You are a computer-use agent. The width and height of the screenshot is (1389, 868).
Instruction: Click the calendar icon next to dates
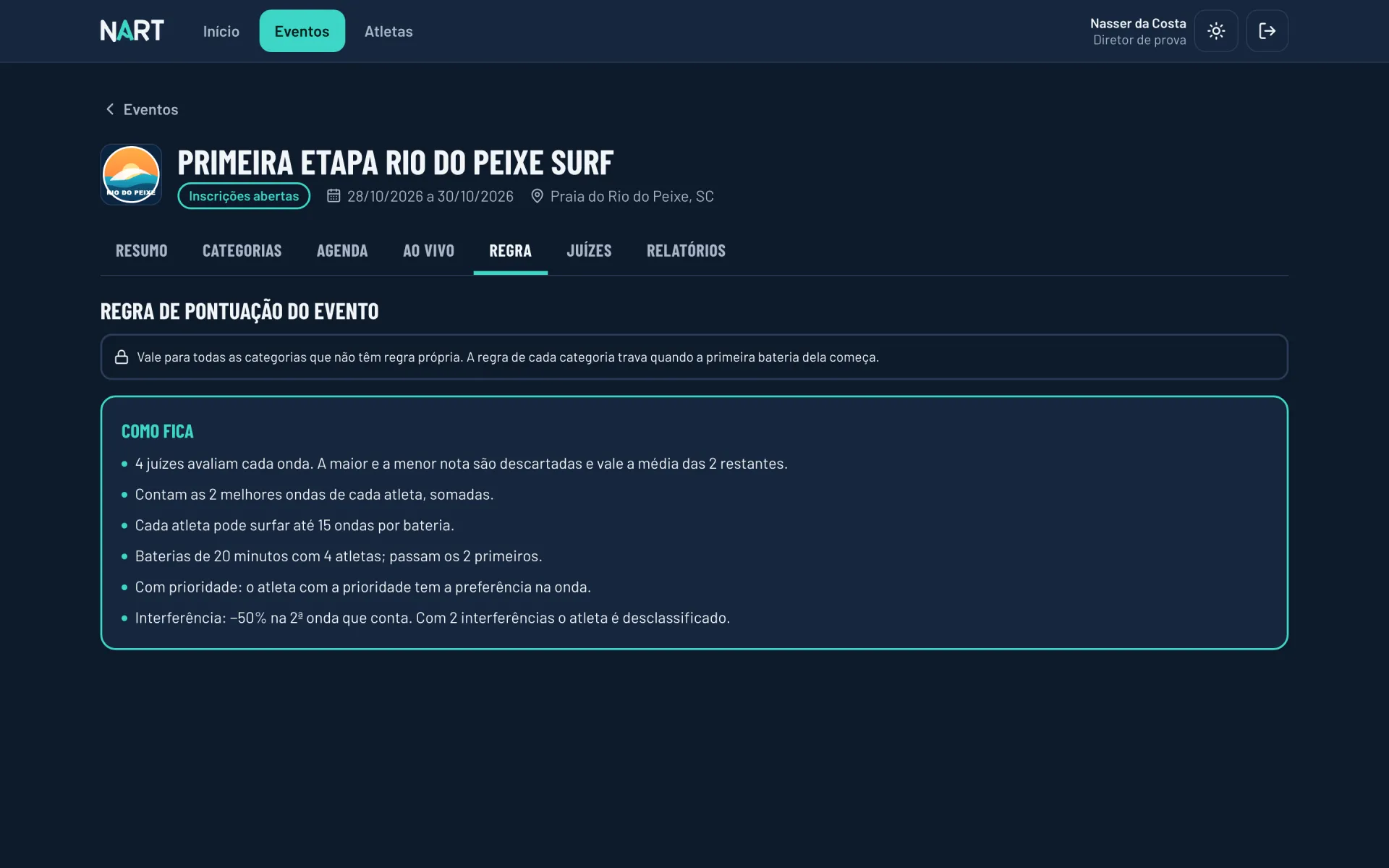(334, 196)
